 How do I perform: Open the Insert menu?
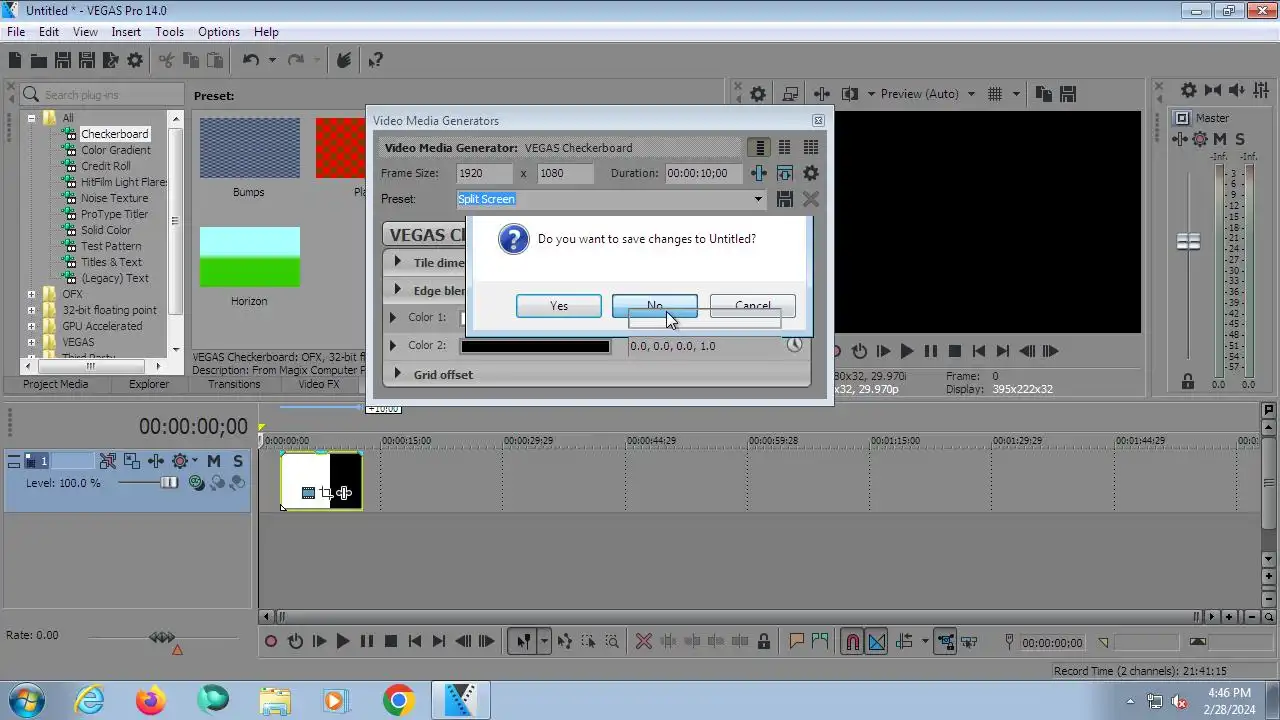click(126, 32)
